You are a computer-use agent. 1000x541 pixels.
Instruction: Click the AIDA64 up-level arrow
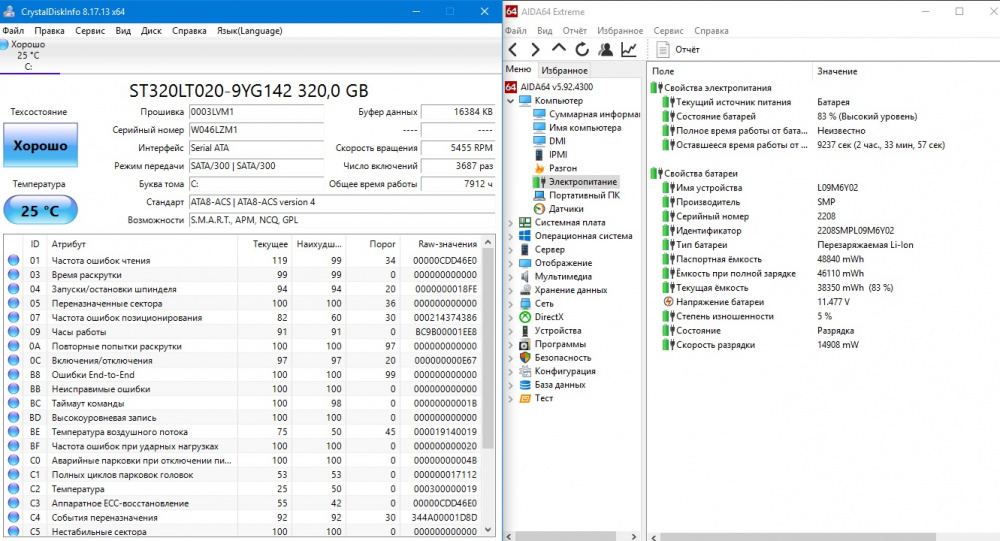pyautogui.click(x=559, y=48)
